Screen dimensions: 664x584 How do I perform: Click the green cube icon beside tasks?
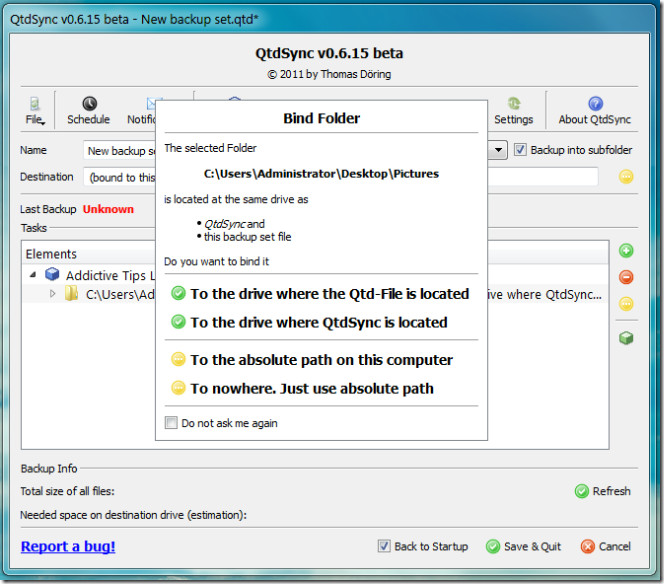point(626,338)
